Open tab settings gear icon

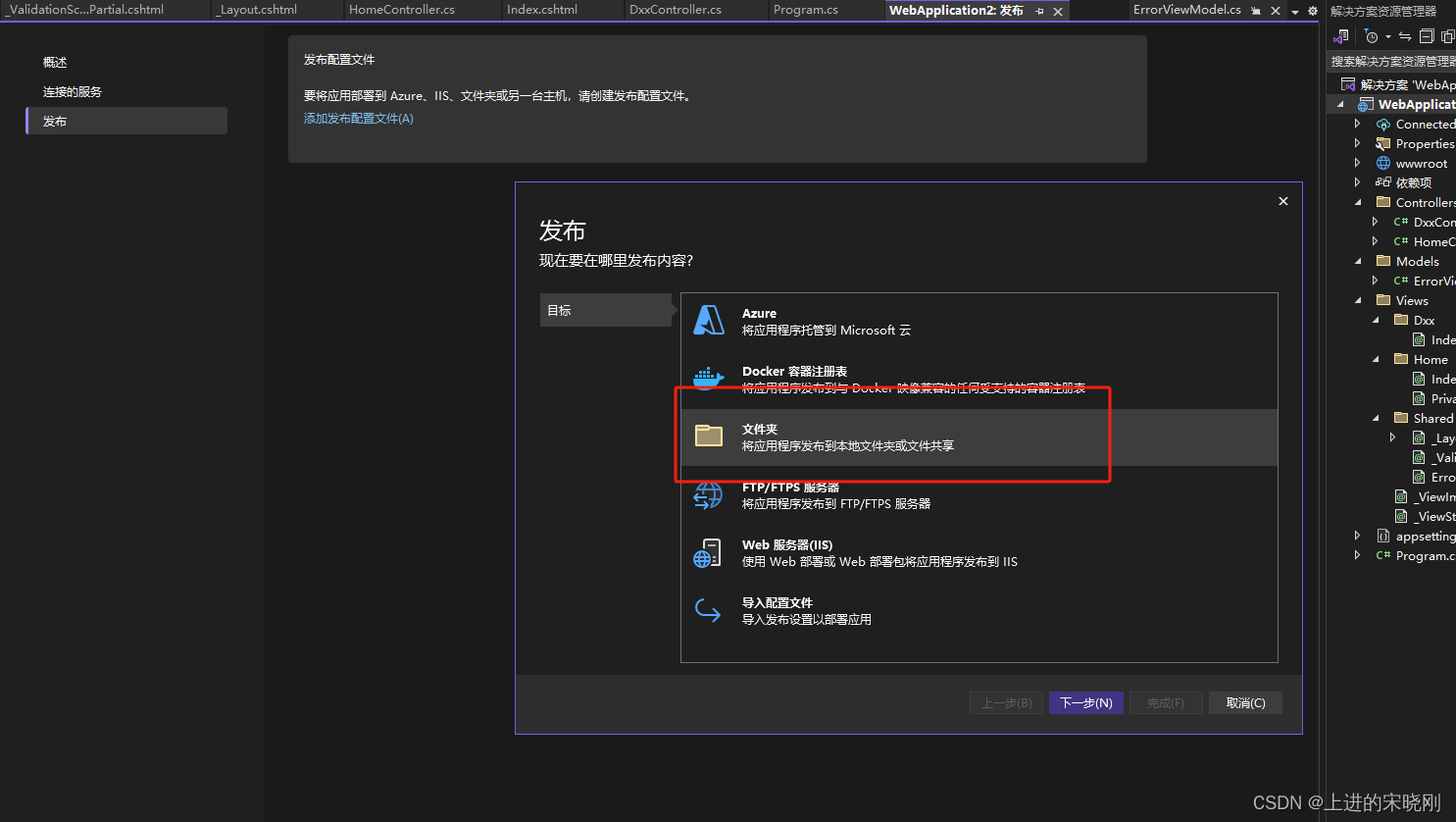[1313, 12]
